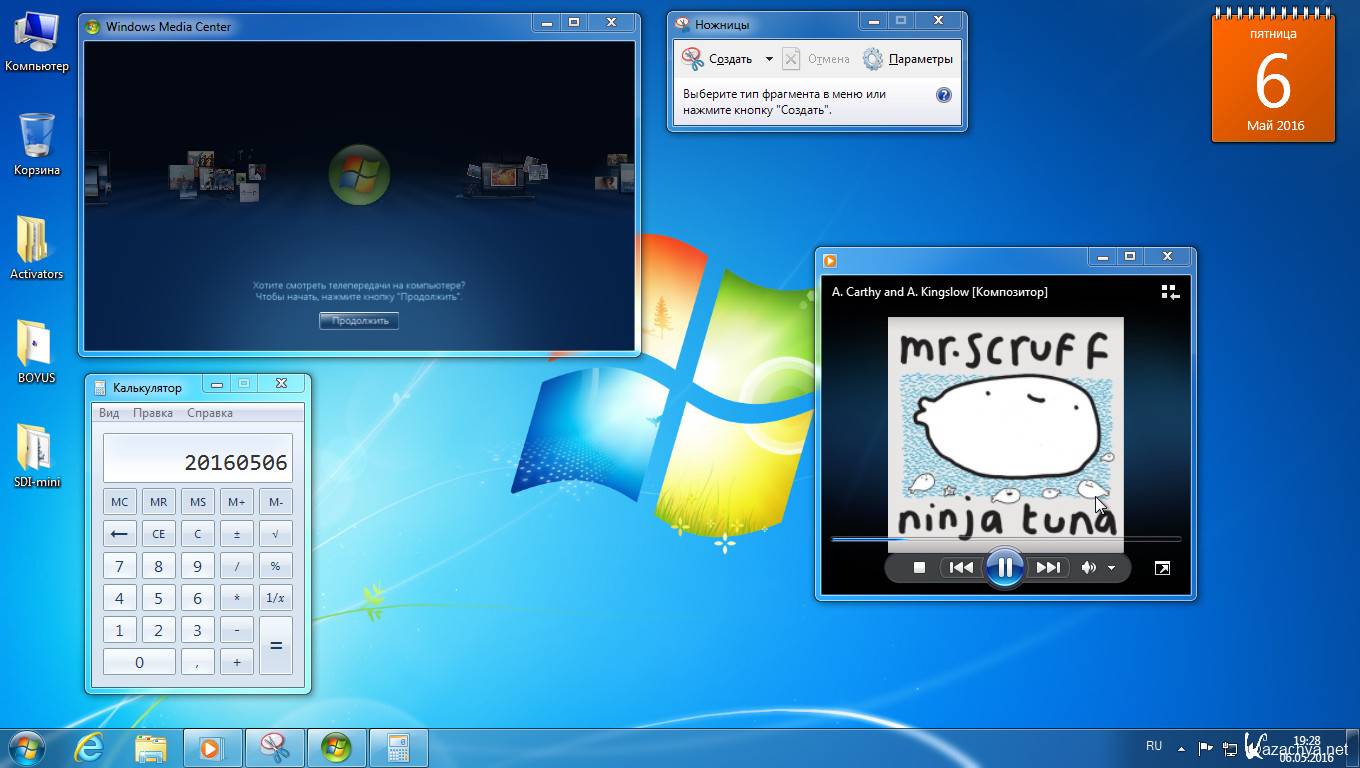Show hidden system tray icons
Screen dimensions: 1360x768
point(1181,747)
